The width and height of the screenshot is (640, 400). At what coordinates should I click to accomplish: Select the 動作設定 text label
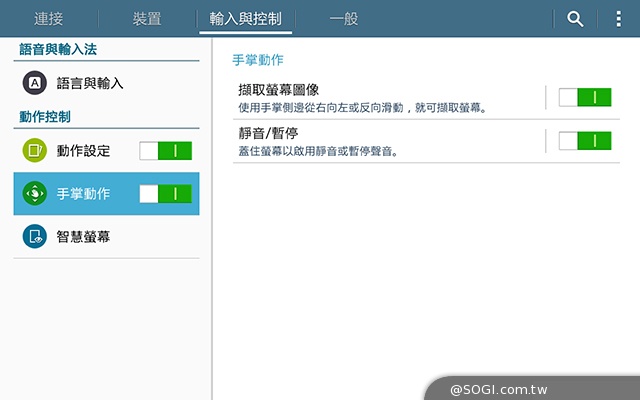(x=83, y=151)
